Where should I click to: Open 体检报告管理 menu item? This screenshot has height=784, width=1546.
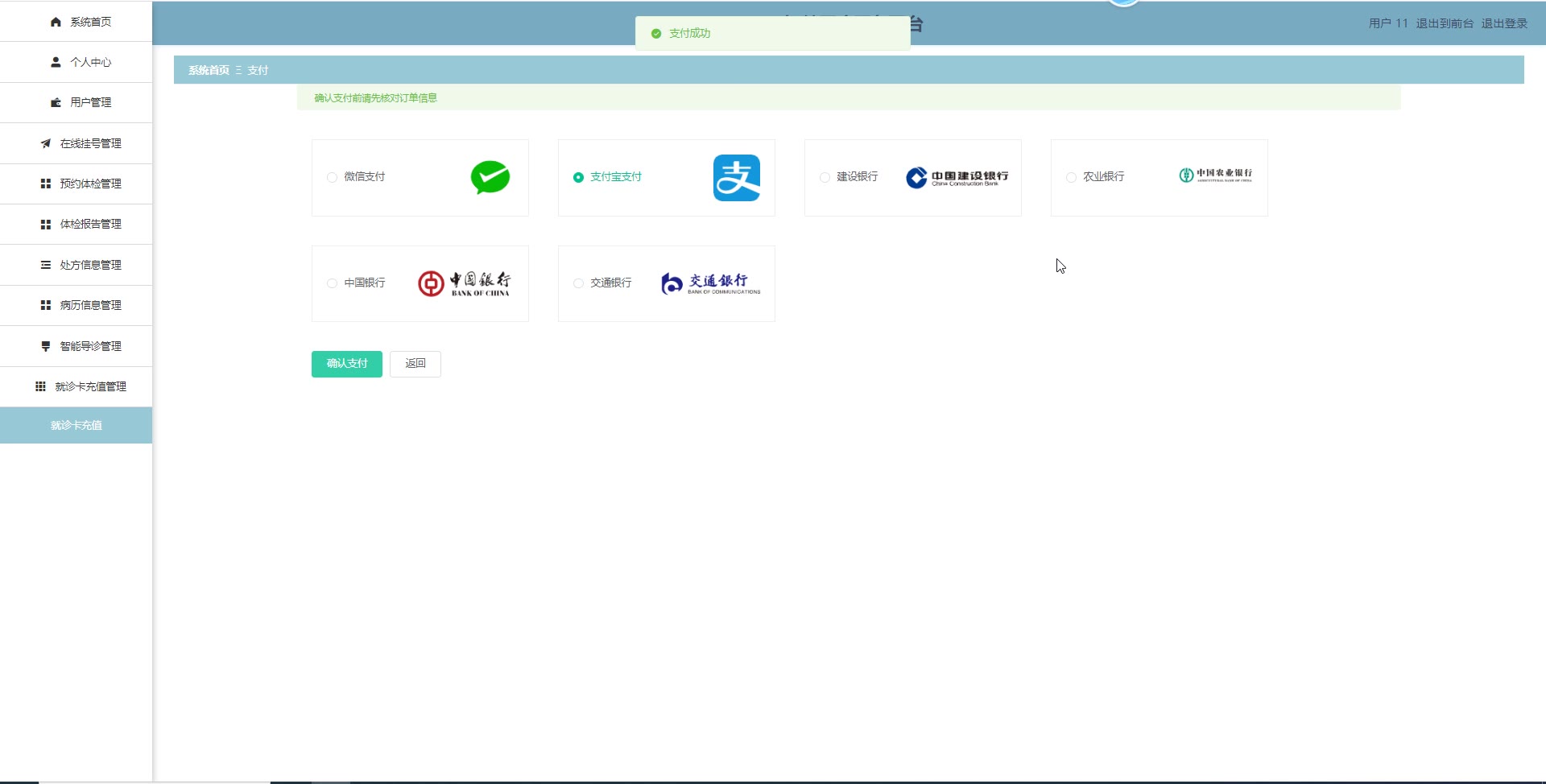coord(76,224)
